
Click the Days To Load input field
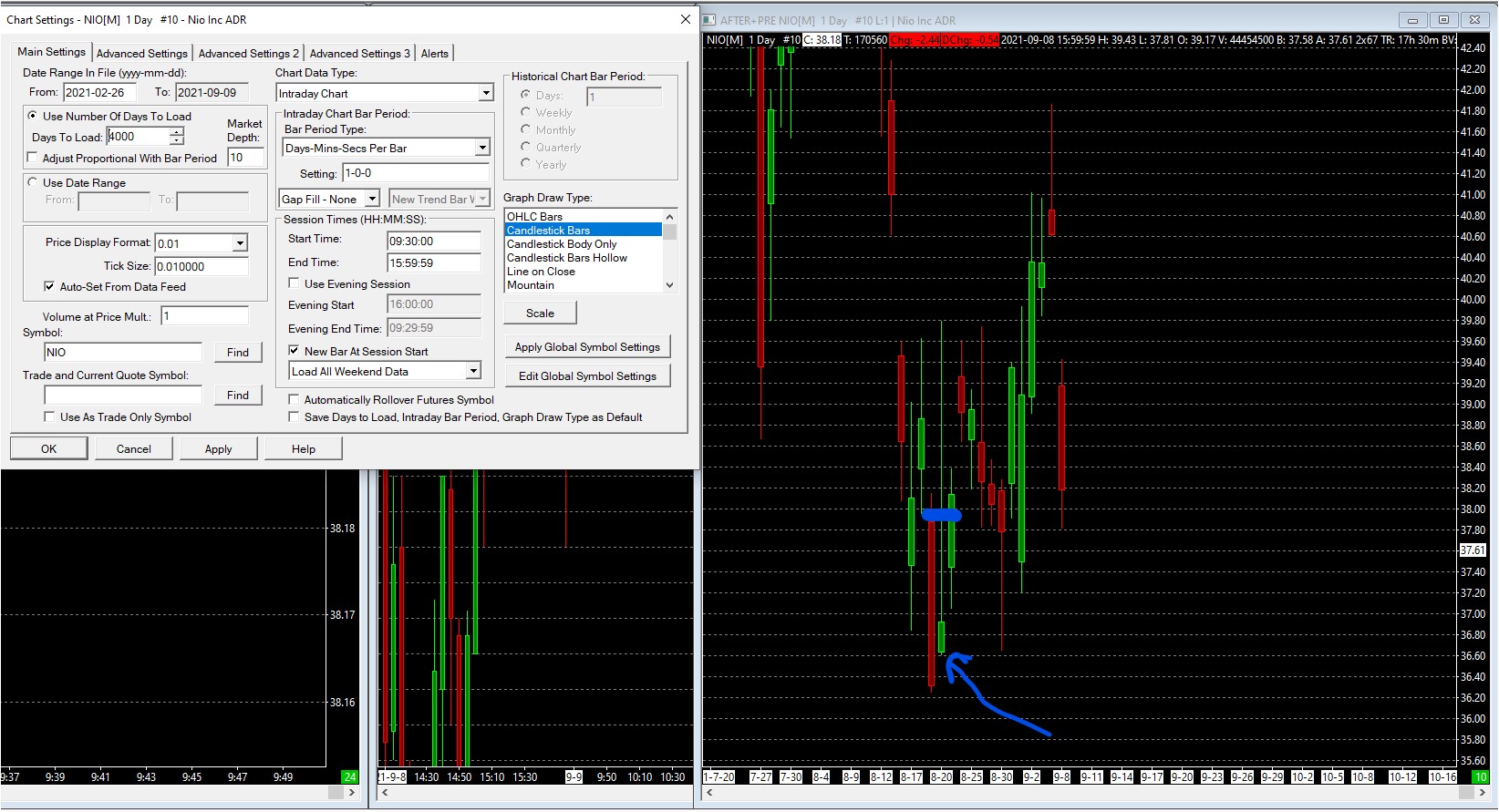[x=138, y=137]
